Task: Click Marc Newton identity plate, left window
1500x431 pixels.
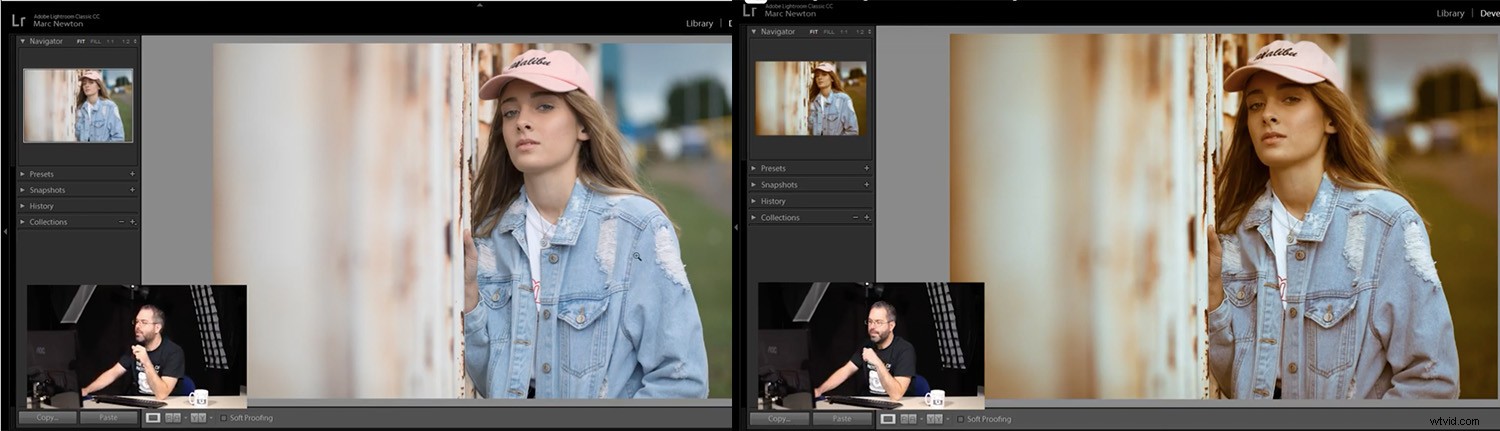Action: [58, 24]
